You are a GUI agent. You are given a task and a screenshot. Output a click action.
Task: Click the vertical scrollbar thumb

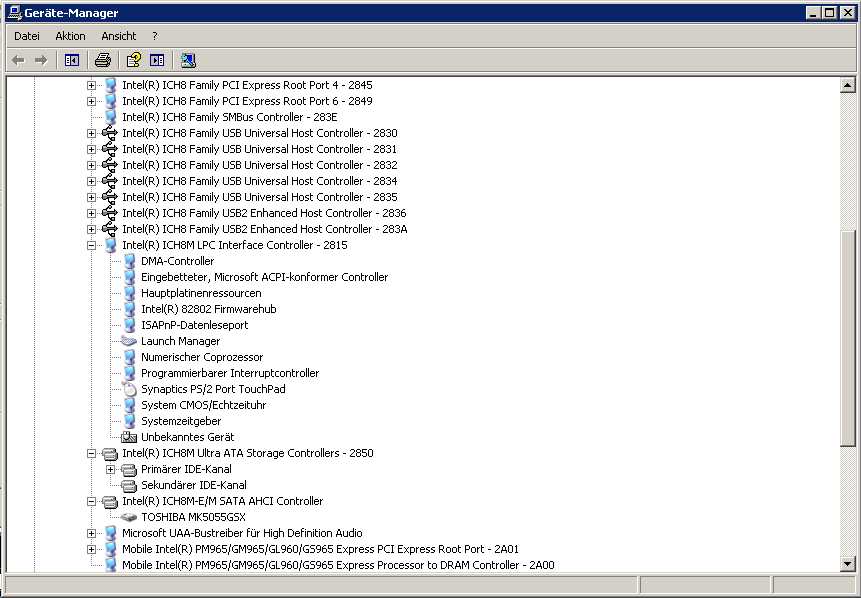coord(847,337)
